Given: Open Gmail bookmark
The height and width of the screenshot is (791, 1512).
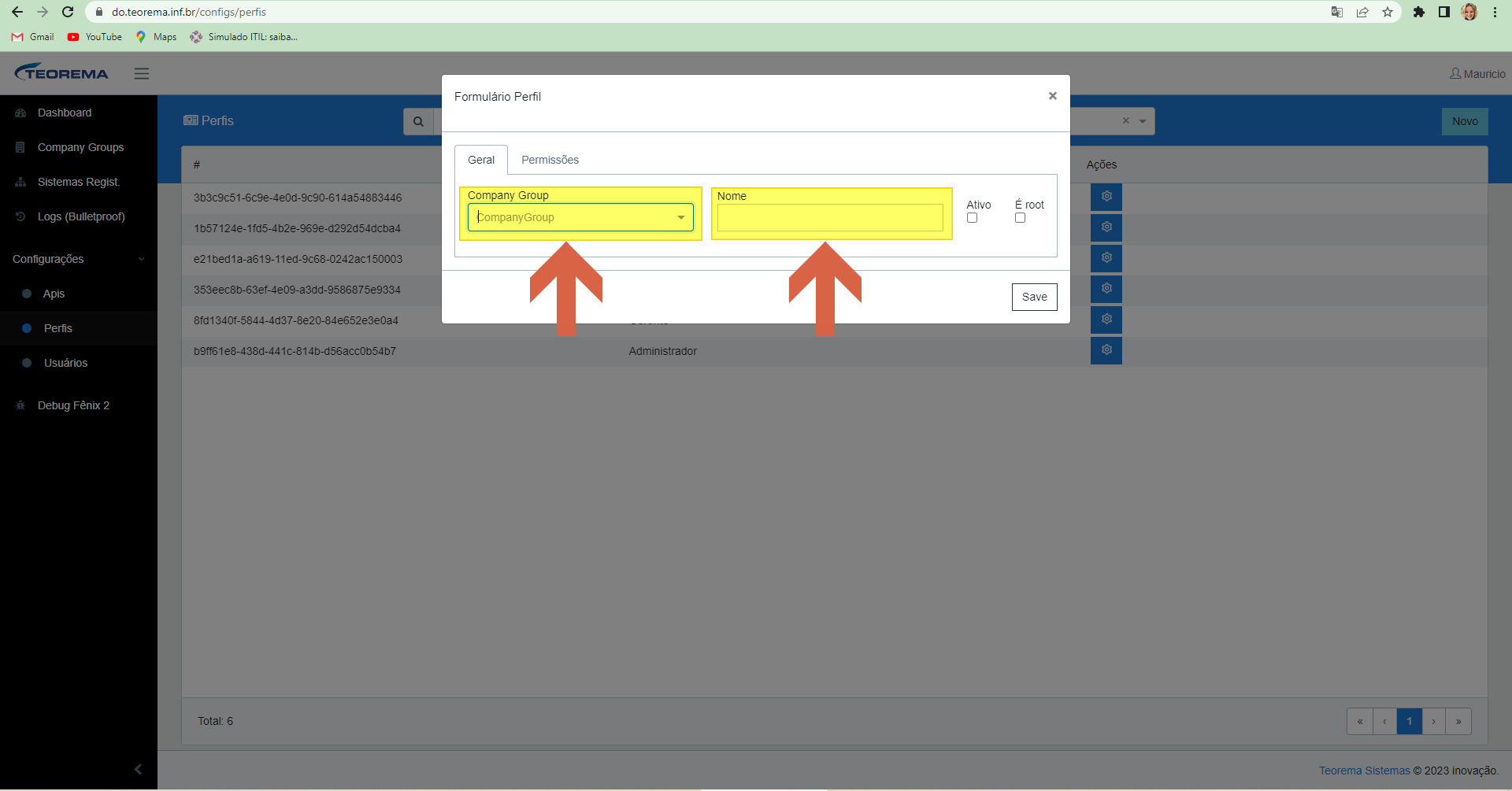Looking at the screenshot, I should pos(33,37).
